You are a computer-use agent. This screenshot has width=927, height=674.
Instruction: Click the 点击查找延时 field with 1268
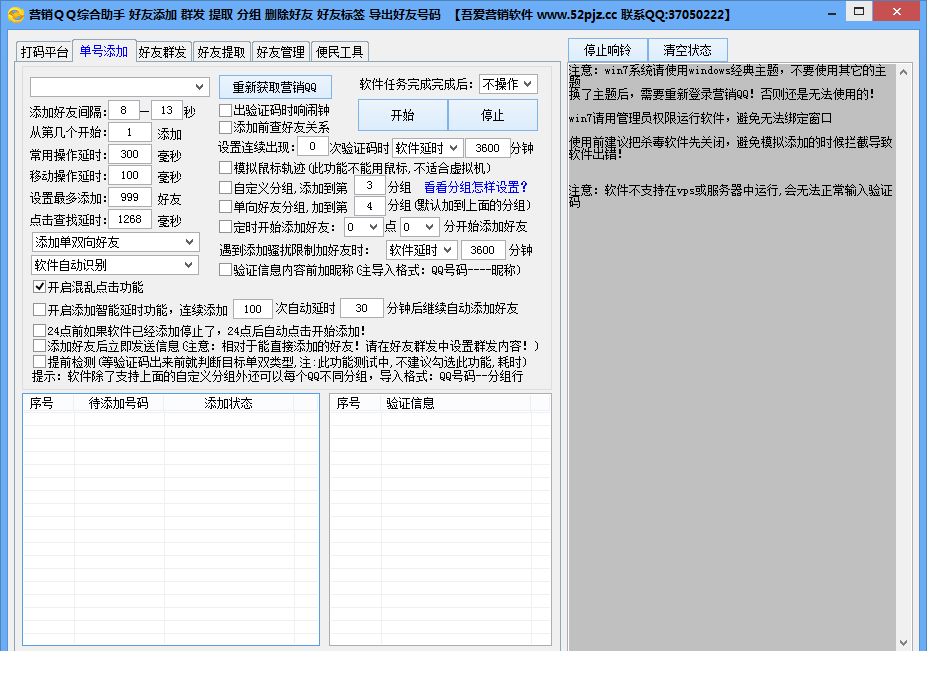click(x=130, y=219)
